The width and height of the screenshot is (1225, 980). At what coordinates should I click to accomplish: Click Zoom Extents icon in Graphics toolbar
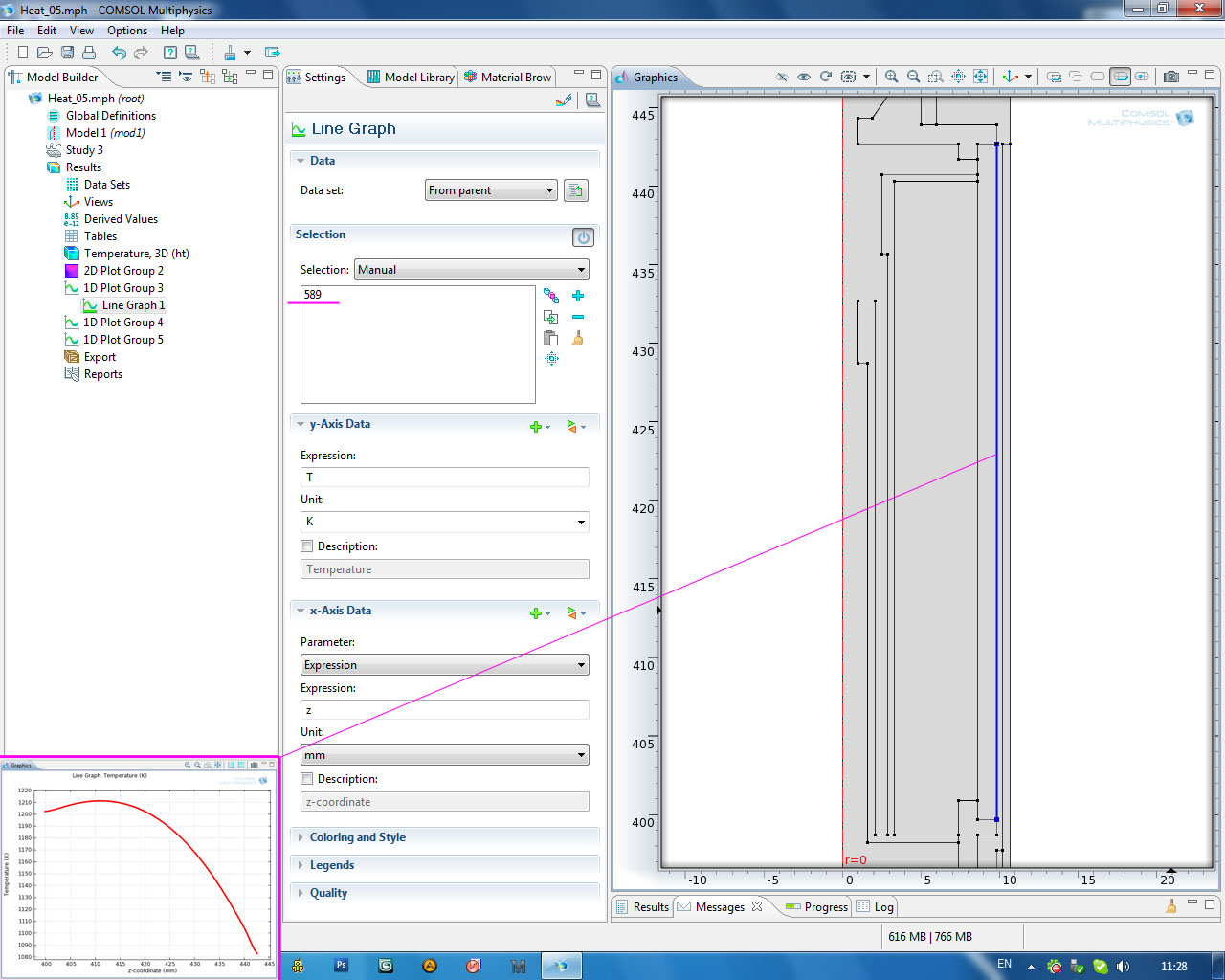point(980,77)
